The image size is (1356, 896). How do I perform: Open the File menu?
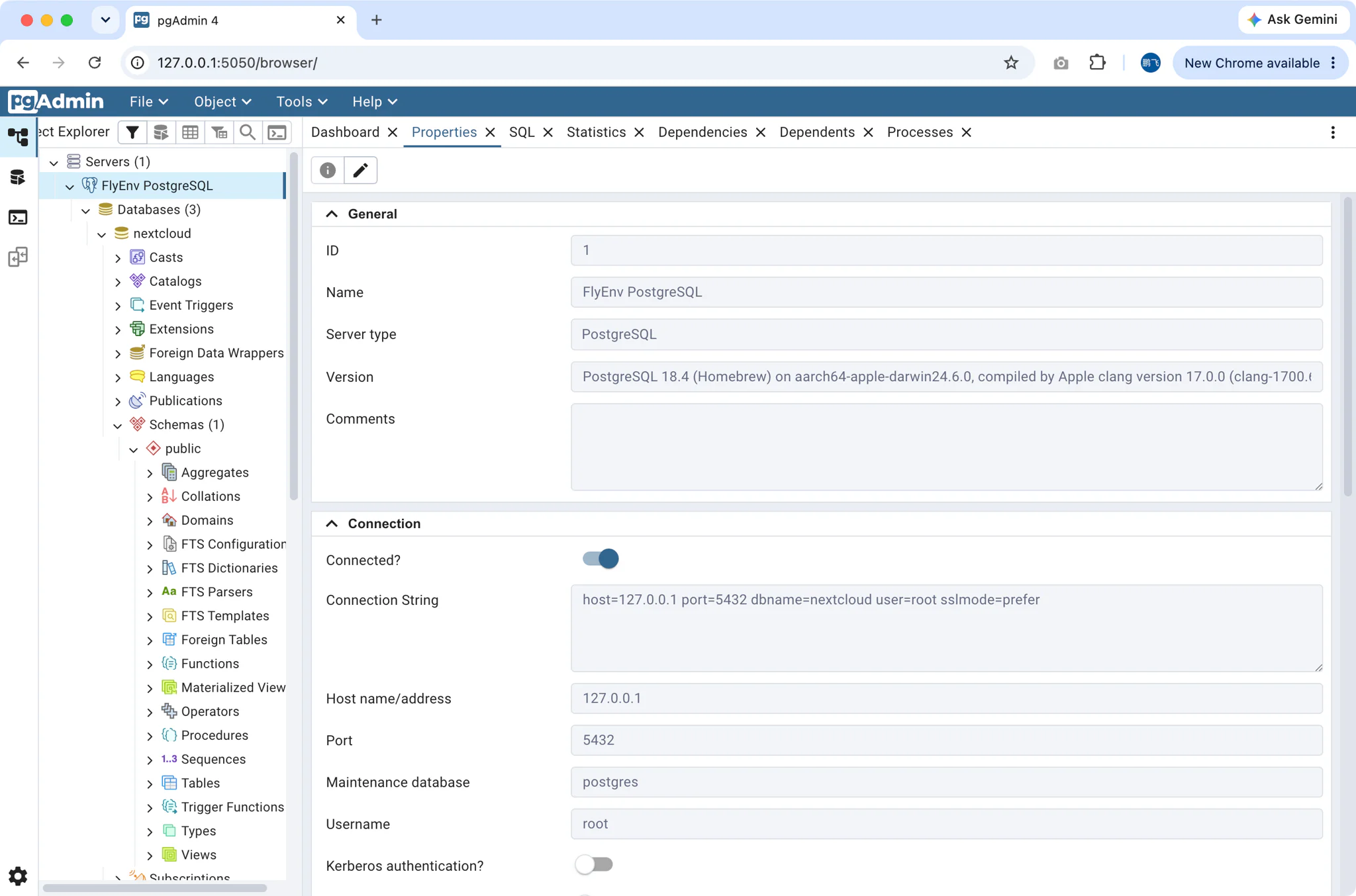click(x=149, y=101)
